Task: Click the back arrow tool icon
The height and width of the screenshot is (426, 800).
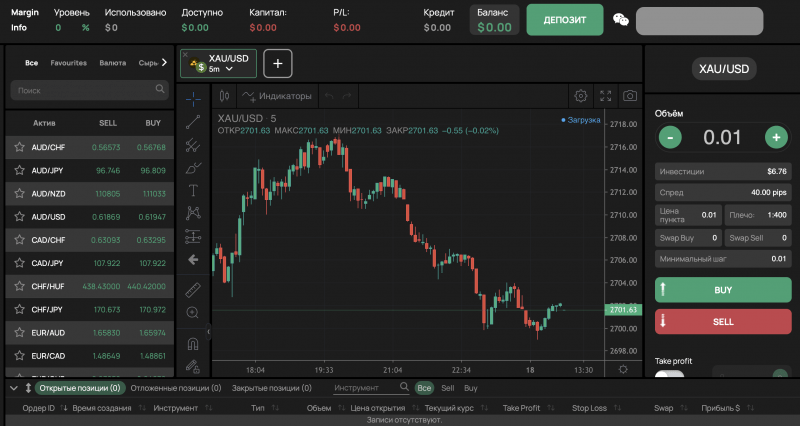Action: coord(193,260)
